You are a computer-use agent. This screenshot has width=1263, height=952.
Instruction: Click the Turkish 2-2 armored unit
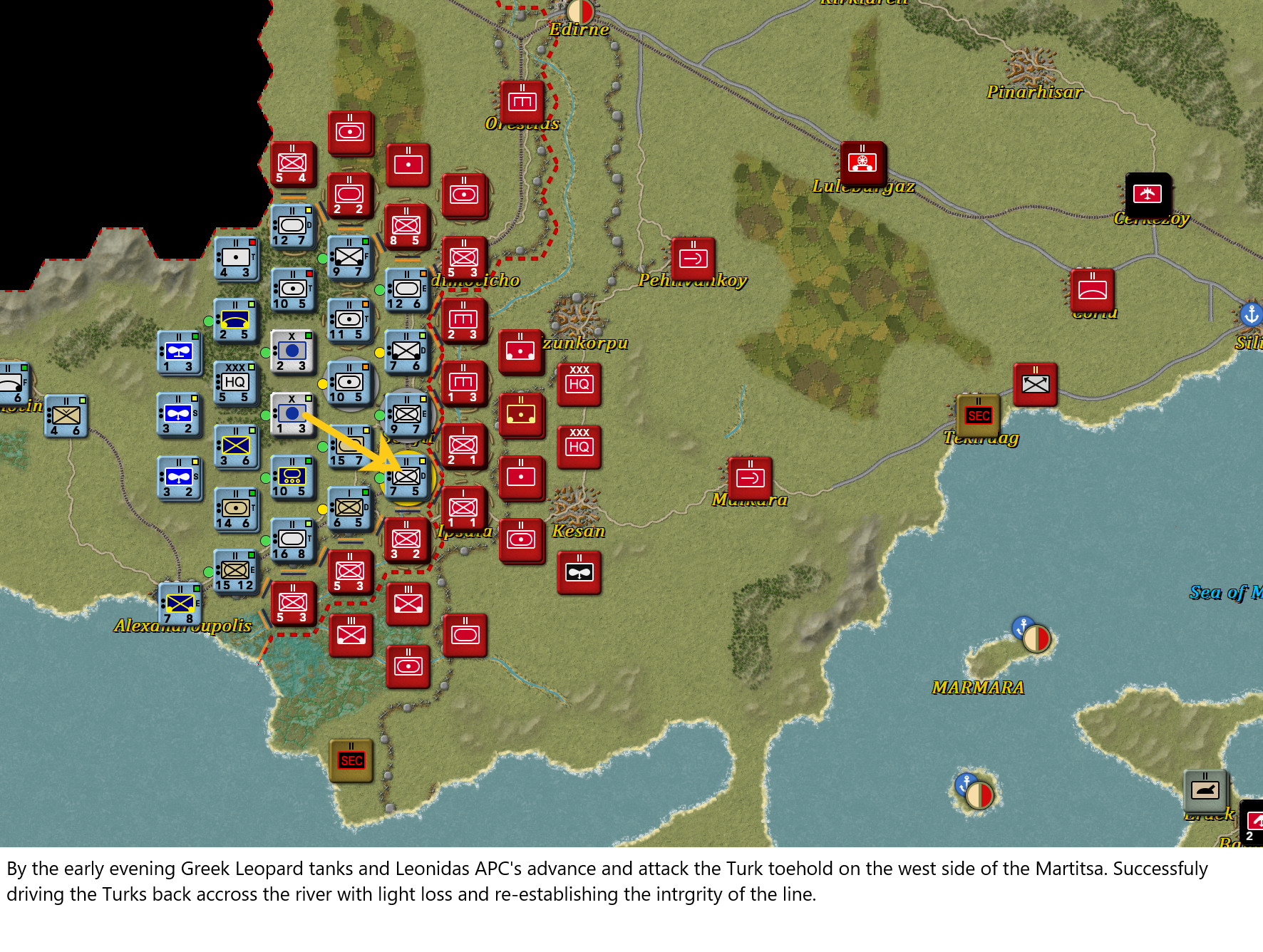(x=349, y=195)
